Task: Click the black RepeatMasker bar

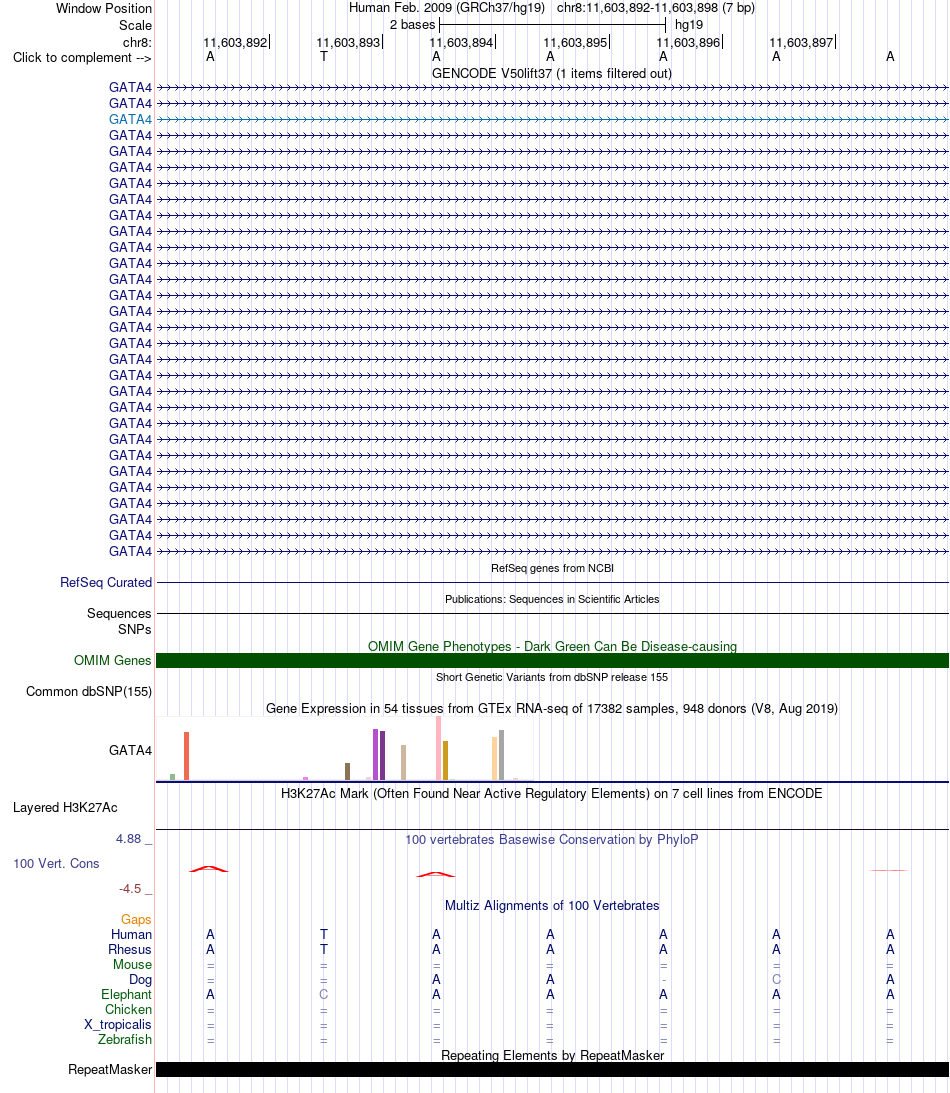Action: (x=552, y=1069)
